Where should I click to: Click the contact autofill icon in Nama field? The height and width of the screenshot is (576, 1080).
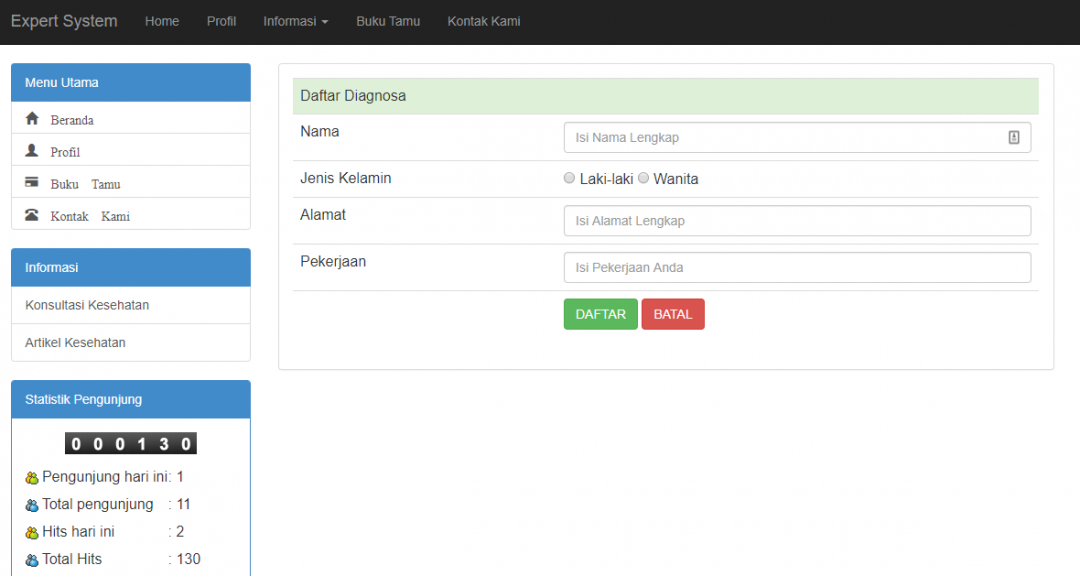click(1014, 137)
